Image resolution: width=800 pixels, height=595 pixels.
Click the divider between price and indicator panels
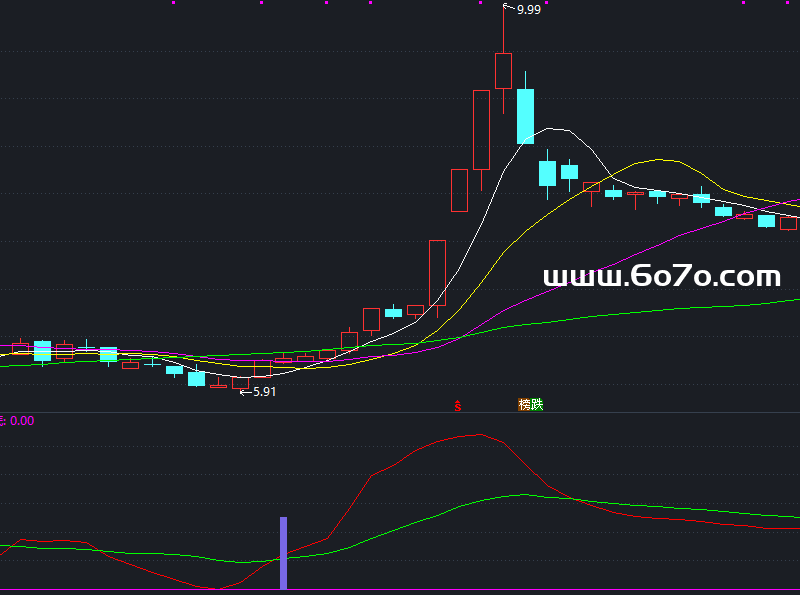pos(400,412)
